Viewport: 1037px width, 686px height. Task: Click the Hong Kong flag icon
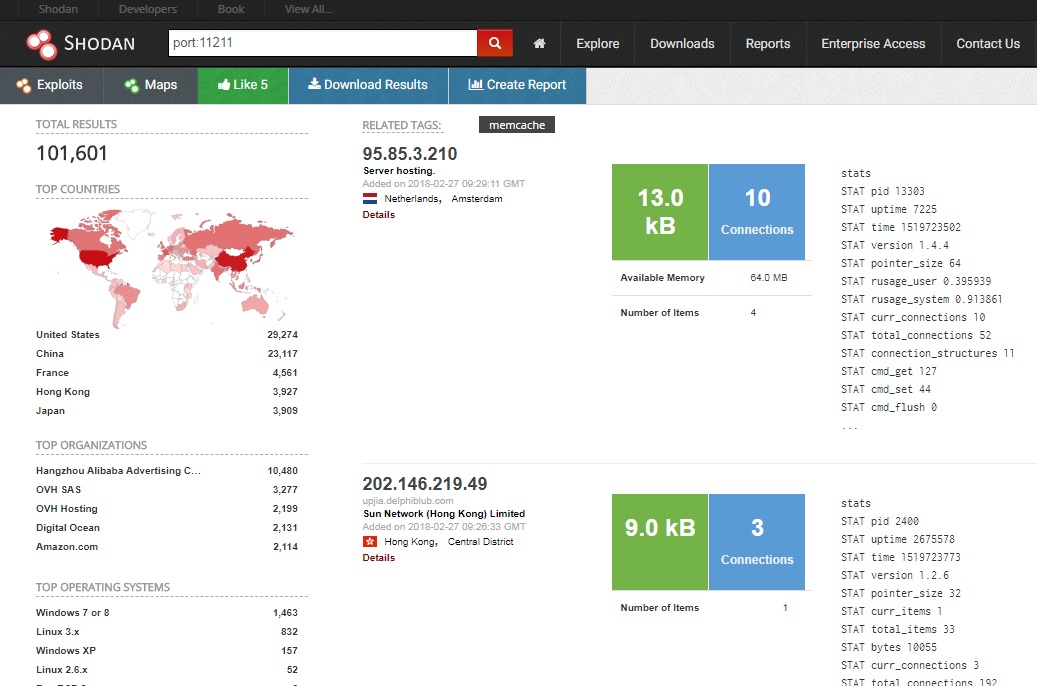[x=370, y=542]
